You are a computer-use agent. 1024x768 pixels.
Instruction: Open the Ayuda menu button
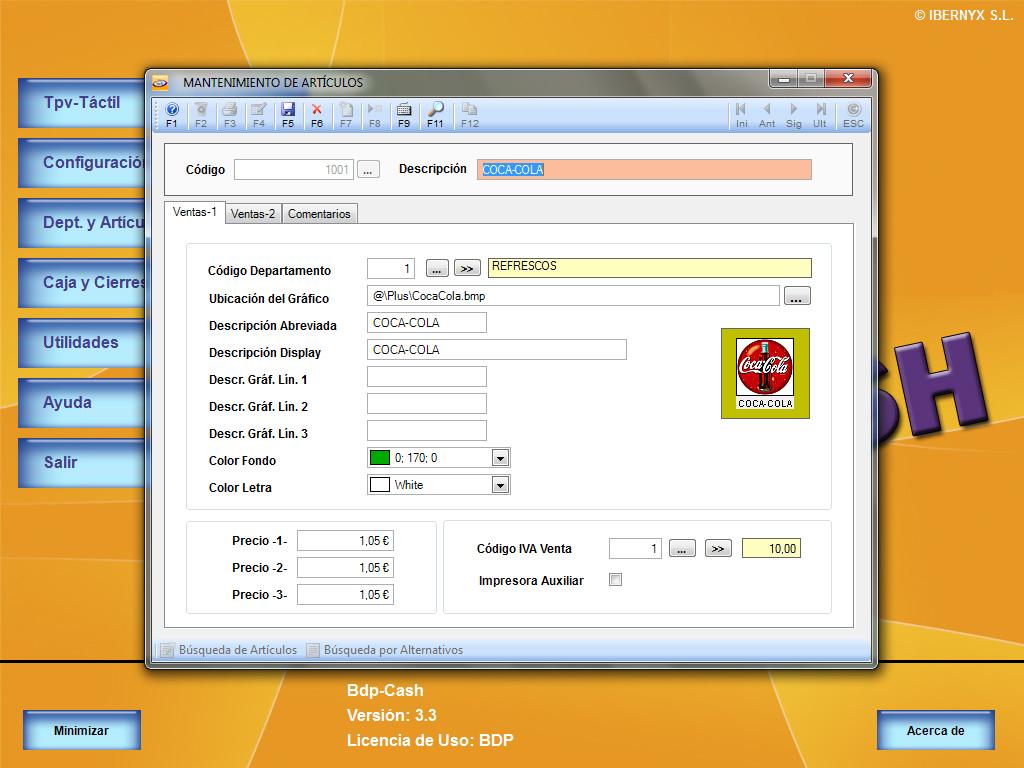coord(82,403)
